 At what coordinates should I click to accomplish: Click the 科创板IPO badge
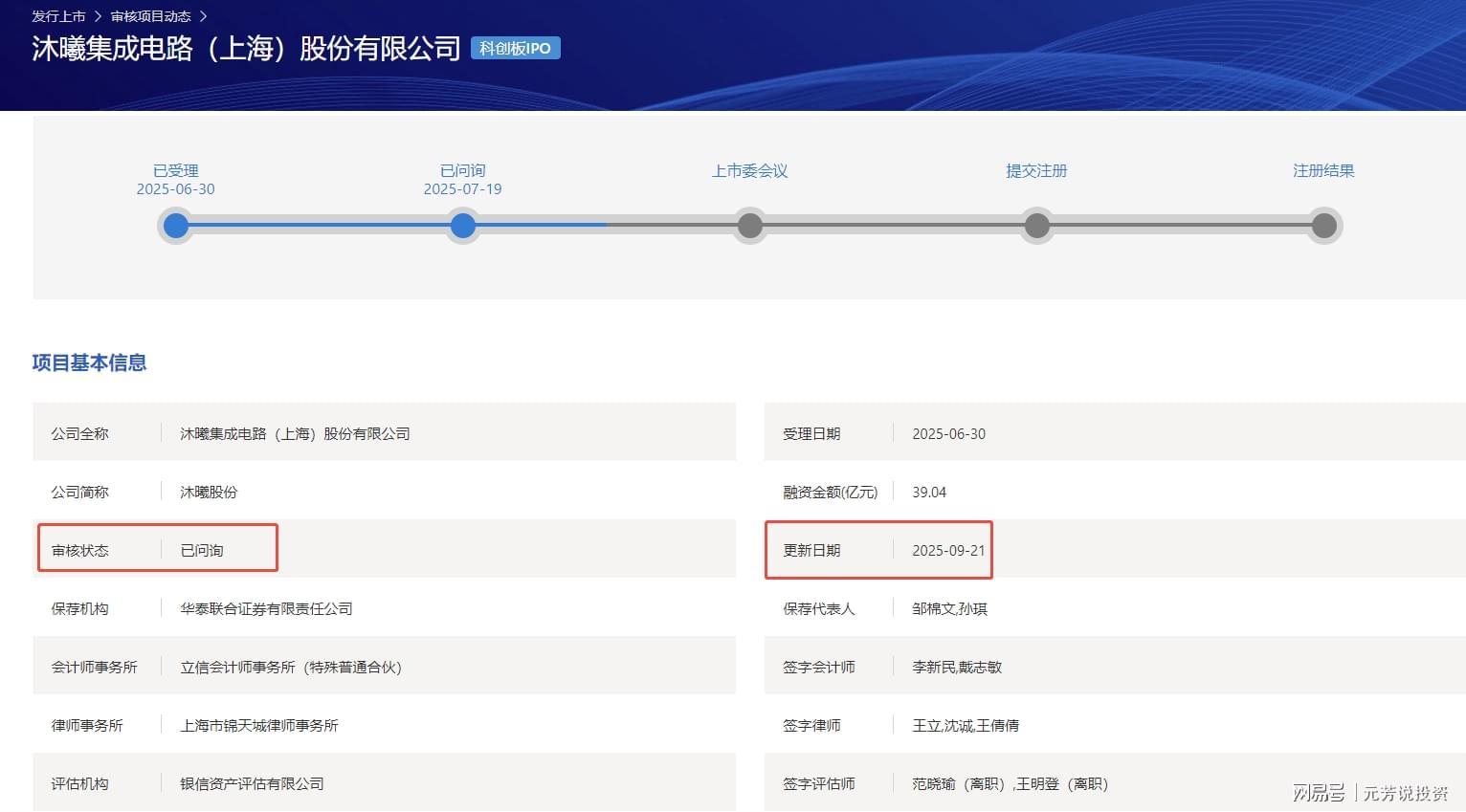[515, 48]
